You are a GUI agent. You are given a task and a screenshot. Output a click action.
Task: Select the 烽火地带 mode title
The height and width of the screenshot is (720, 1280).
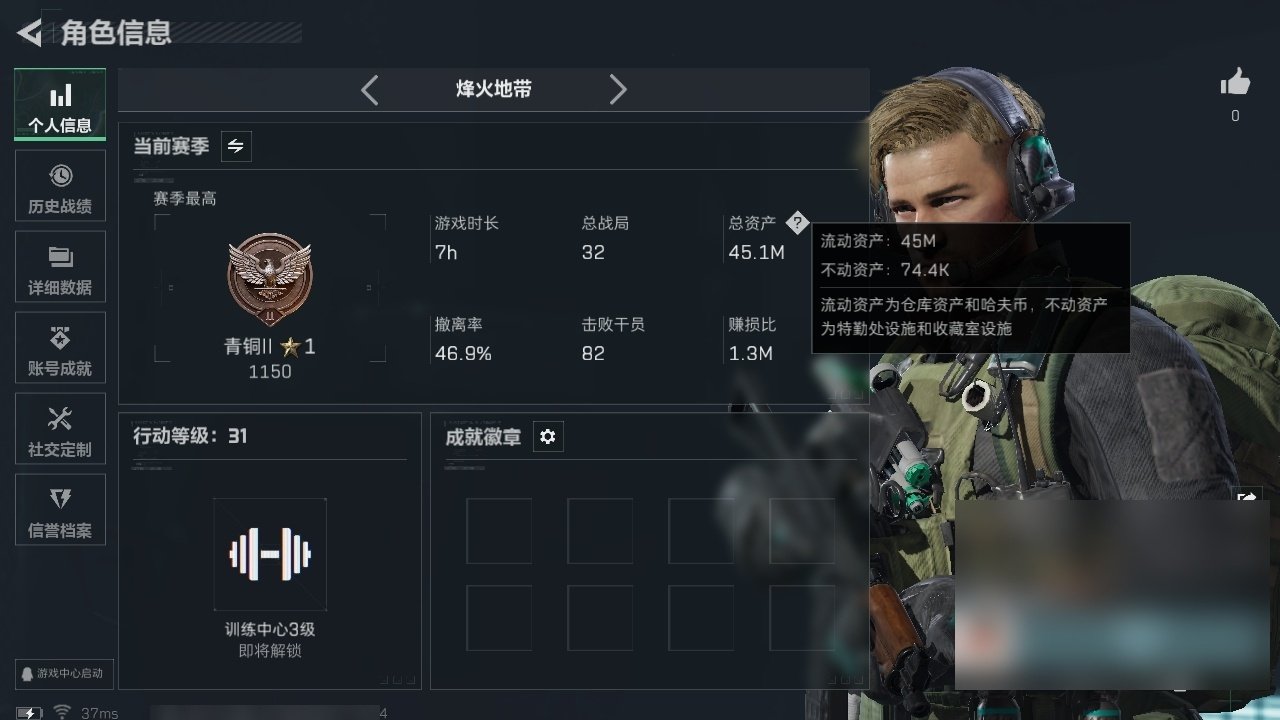tap(494, 89)
